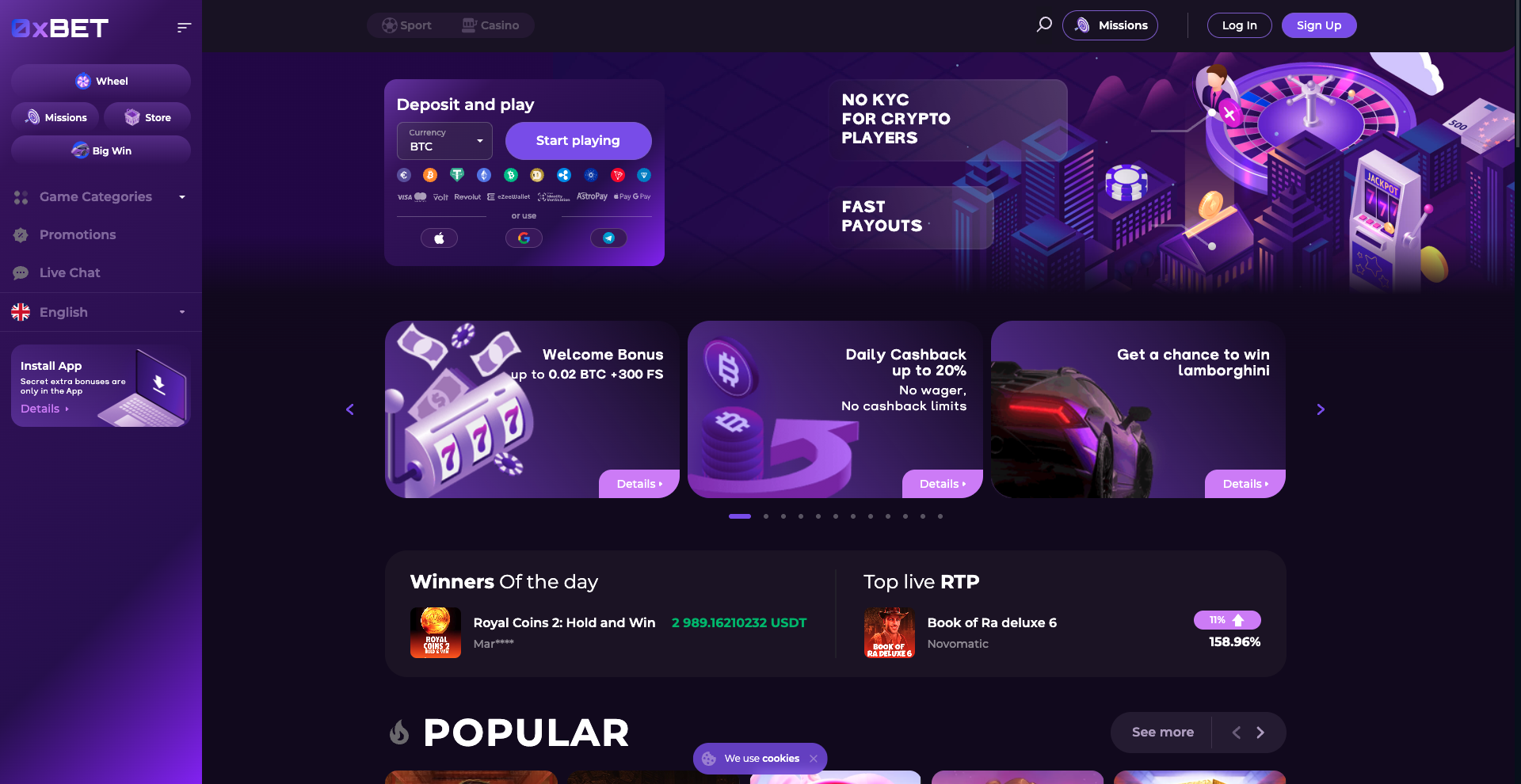
Task: Click the Sign Up button
Action: tap(1319, 25)
